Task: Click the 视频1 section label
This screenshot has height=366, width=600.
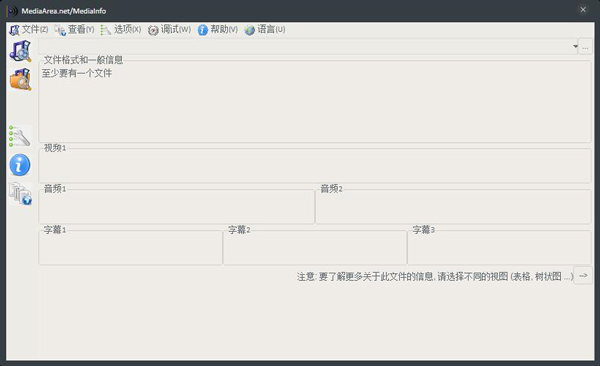Action: [55, 148]
